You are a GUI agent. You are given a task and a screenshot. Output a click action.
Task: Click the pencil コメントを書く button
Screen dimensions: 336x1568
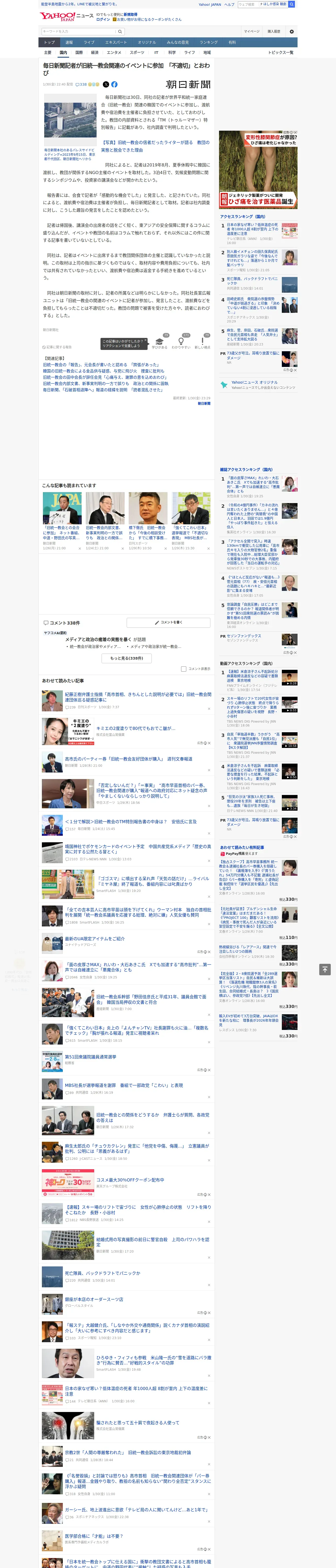click(x=168, y=623)
